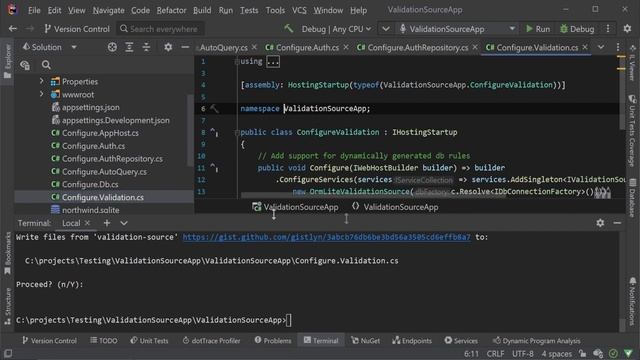Close the Configure.Validation.cs tab
The image size is (640, 360).
point(585,47)
